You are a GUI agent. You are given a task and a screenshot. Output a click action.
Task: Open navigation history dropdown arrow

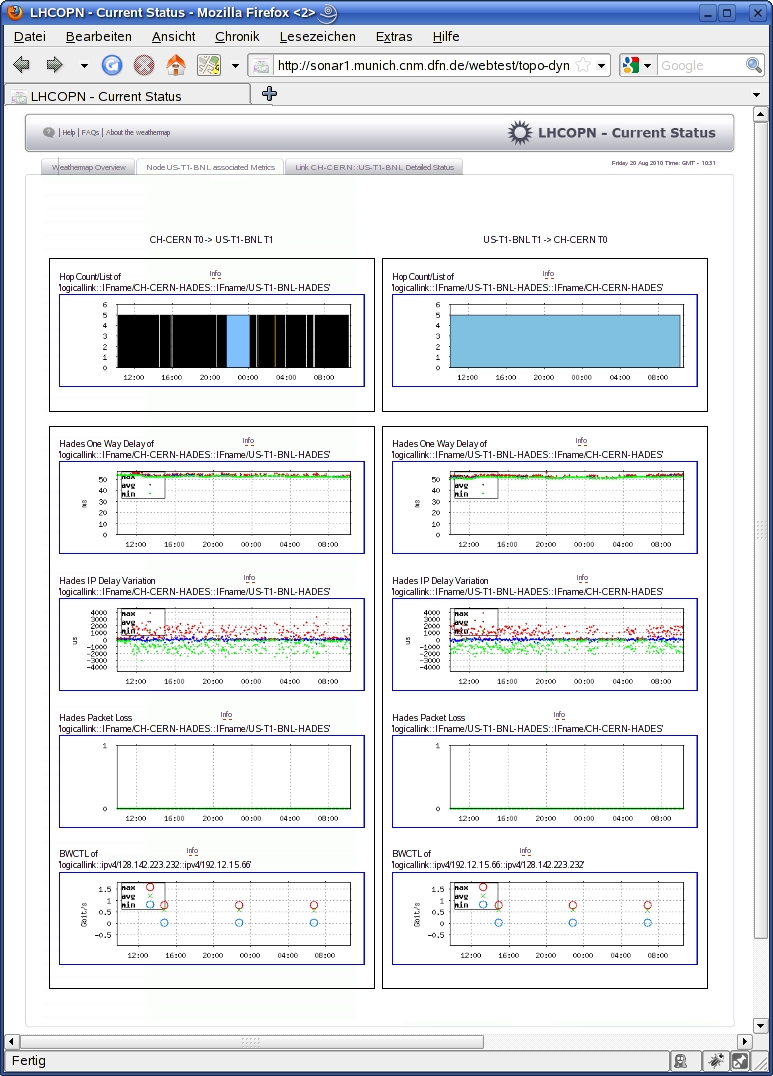point(84,66)
